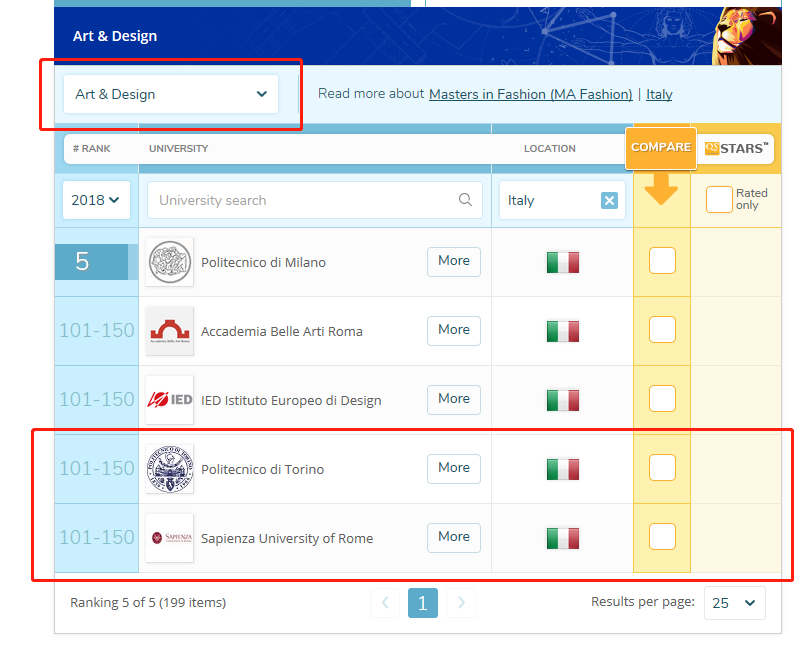Click the University search field
Screen dimensions: 802x652
pos(315,200)
